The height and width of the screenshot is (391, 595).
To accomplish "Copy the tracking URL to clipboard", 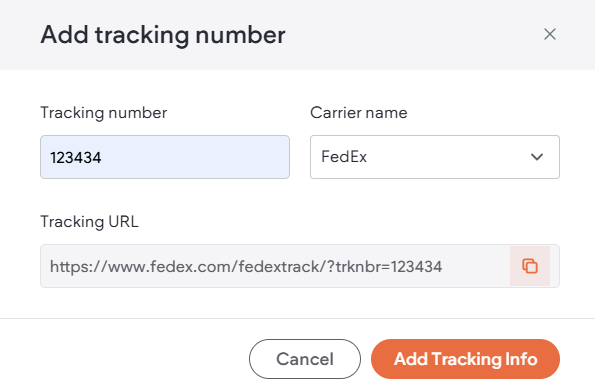I will 530,266.
